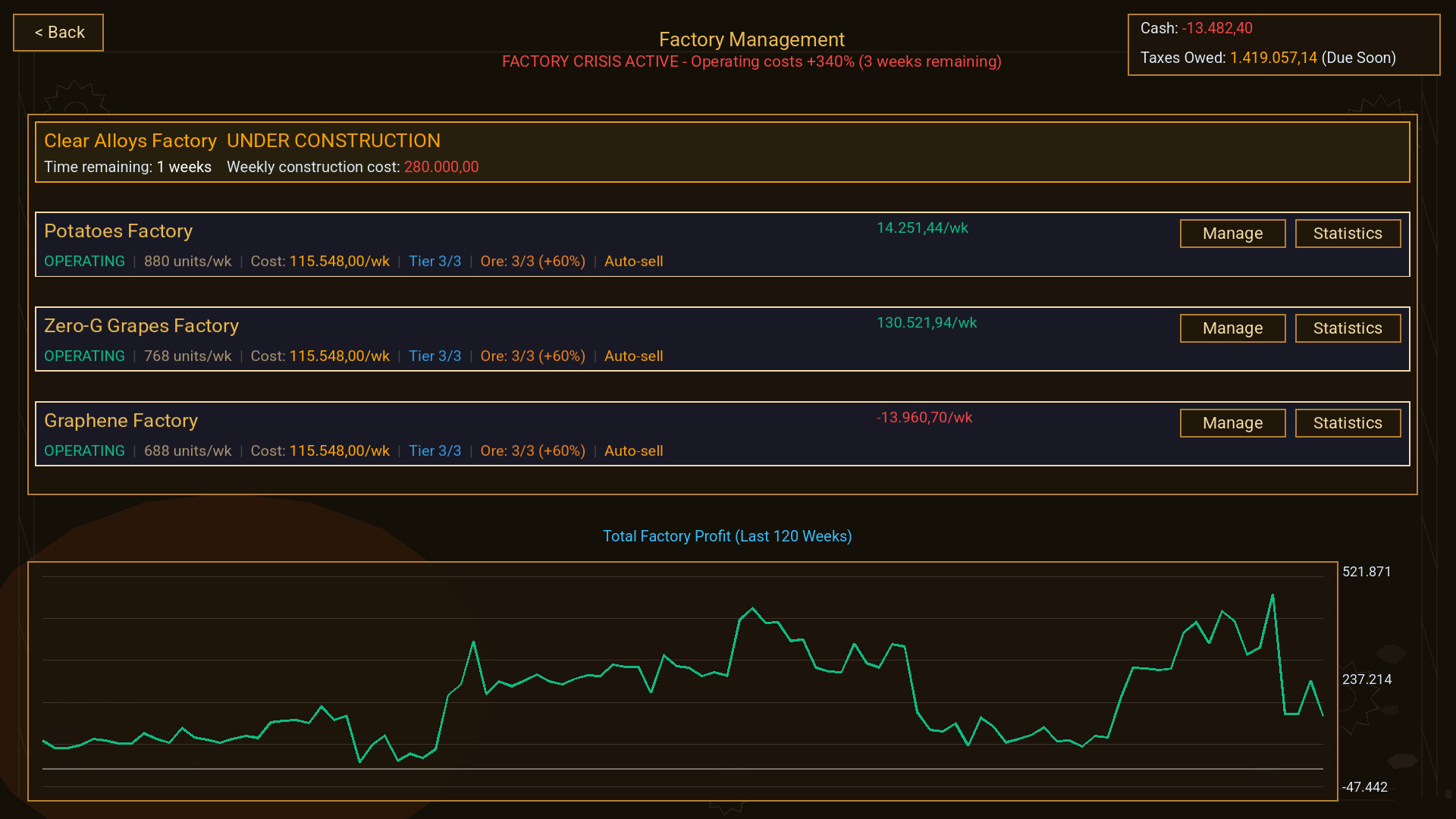Open Manage for Potatoes Factory
This screenshot has width=1456, height=819.
1232,234
